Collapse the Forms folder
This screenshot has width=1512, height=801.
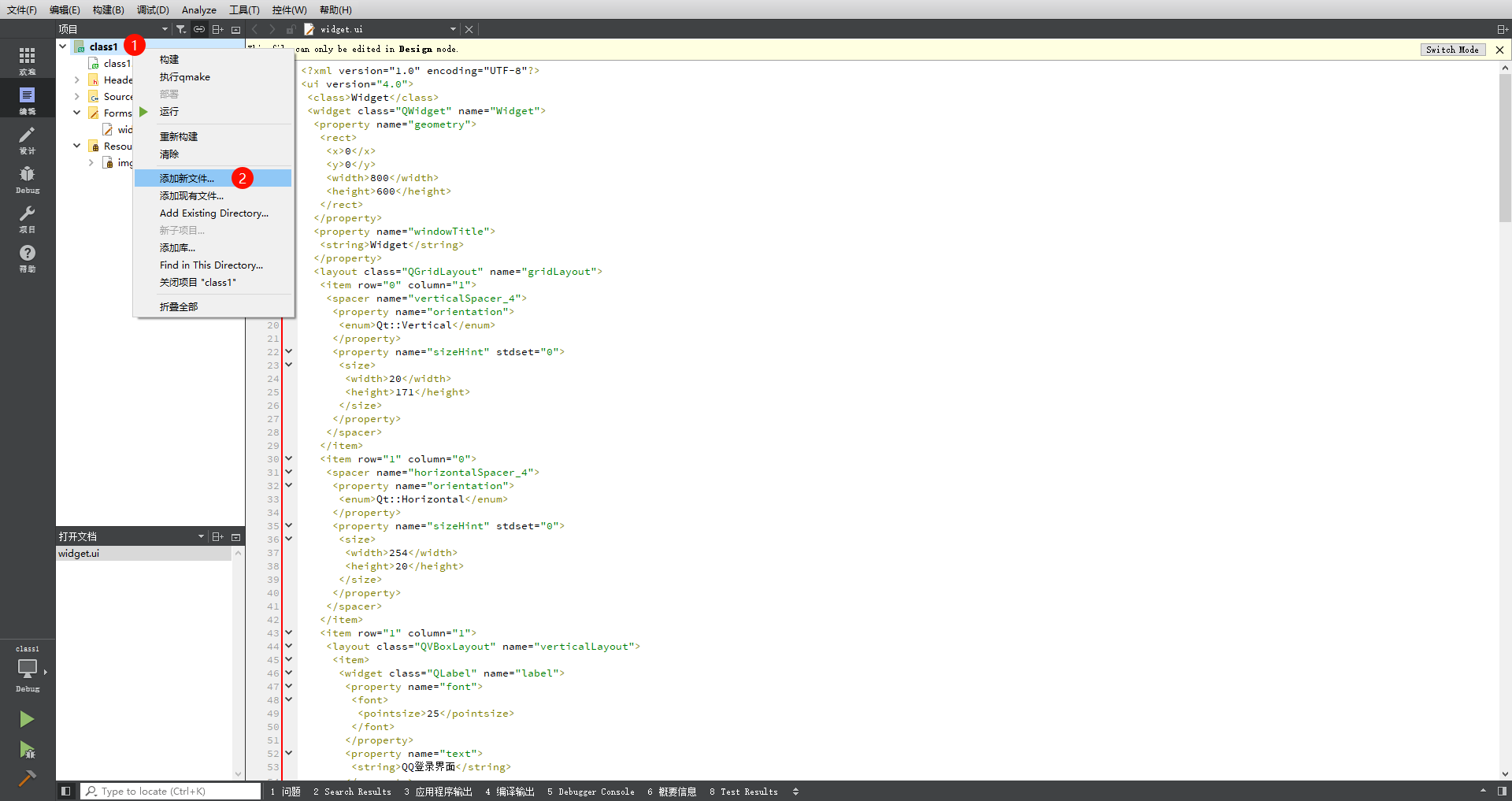pyautogui.click(x=76, y=113)
